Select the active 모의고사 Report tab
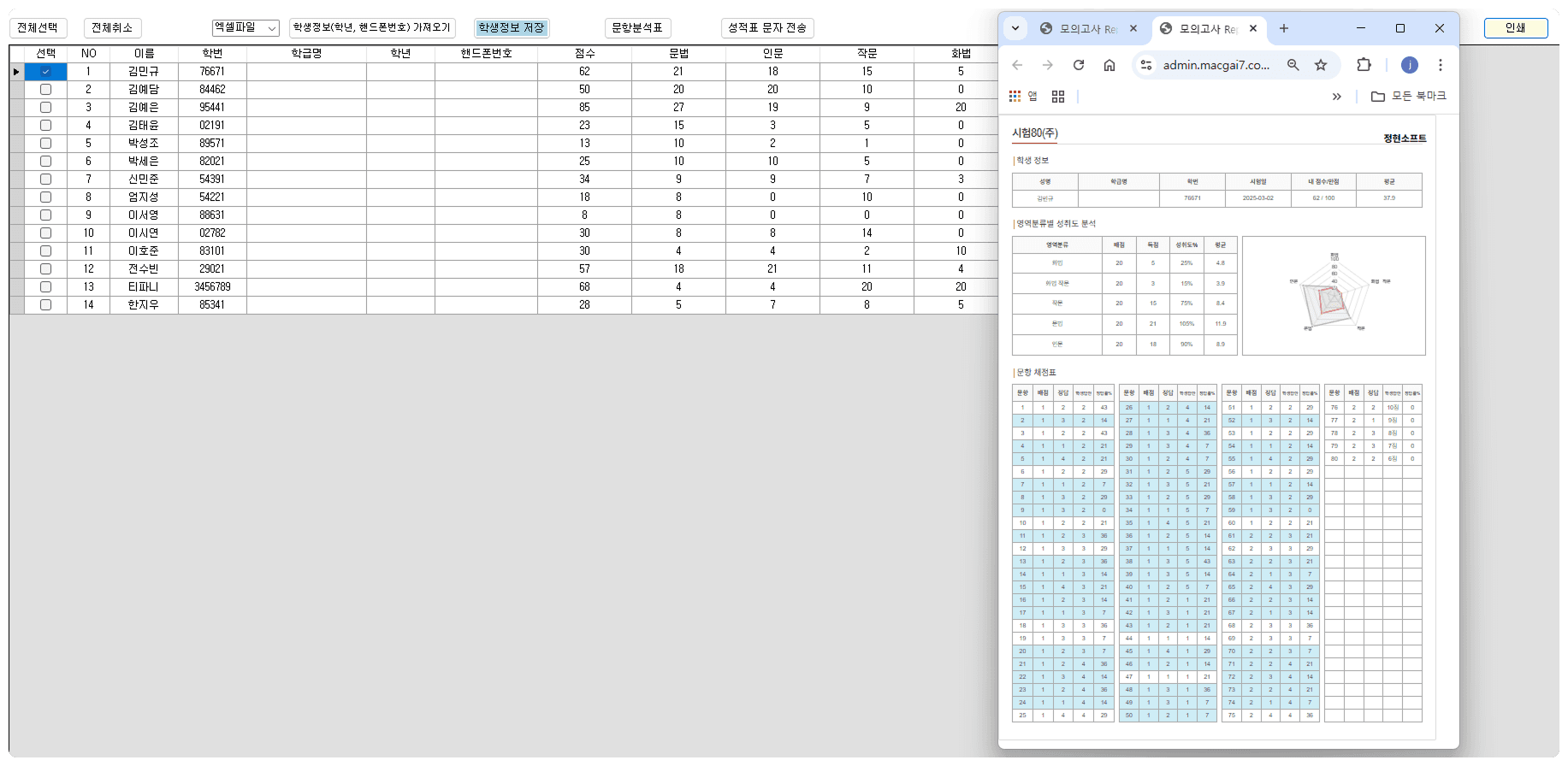 pos(1207,28)
